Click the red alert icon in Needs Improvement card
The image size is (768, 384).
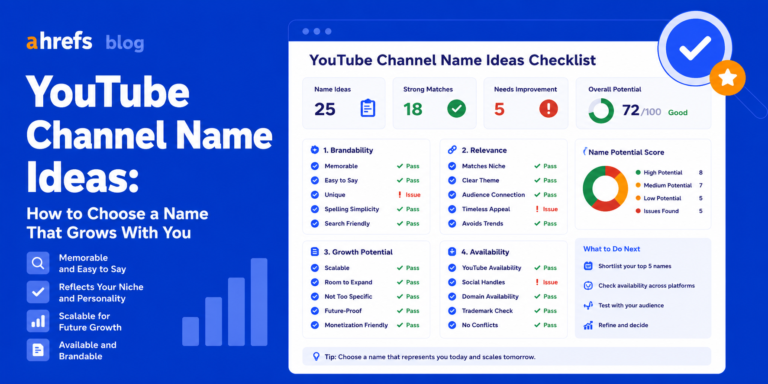click(549, 108)
